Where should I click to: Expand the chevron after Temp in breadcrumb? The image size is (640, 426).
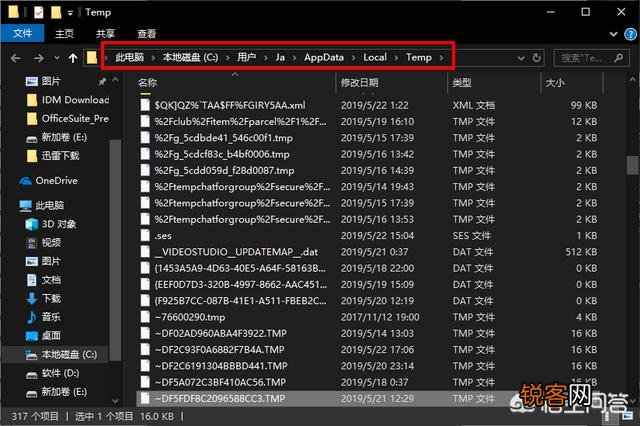(x=442, y=58)
